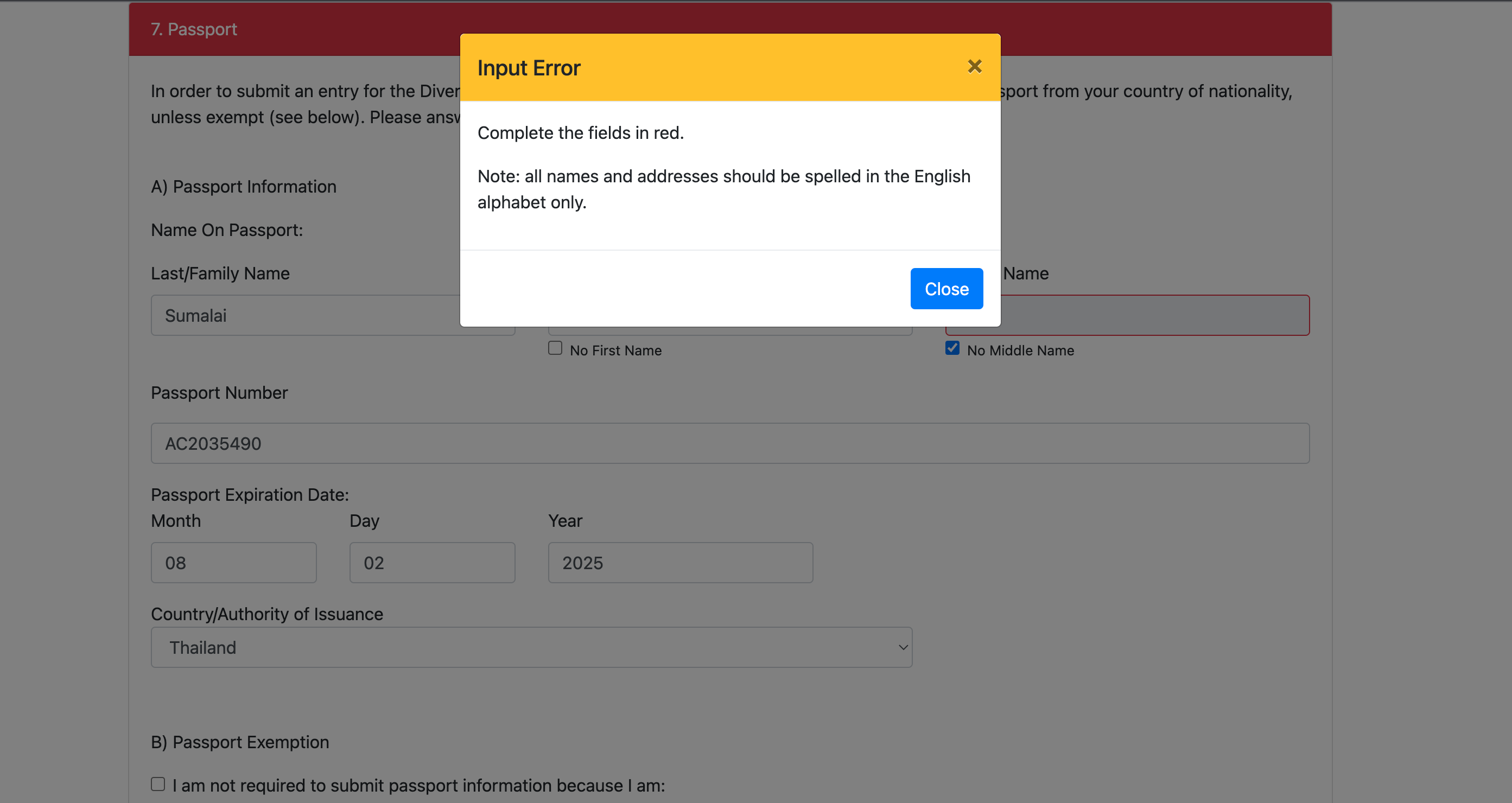This screenshot has width=1512, height=803.
Task: Open the Country/Authority of Issuance dropdown showing Thailand
Action: [531, 647]
